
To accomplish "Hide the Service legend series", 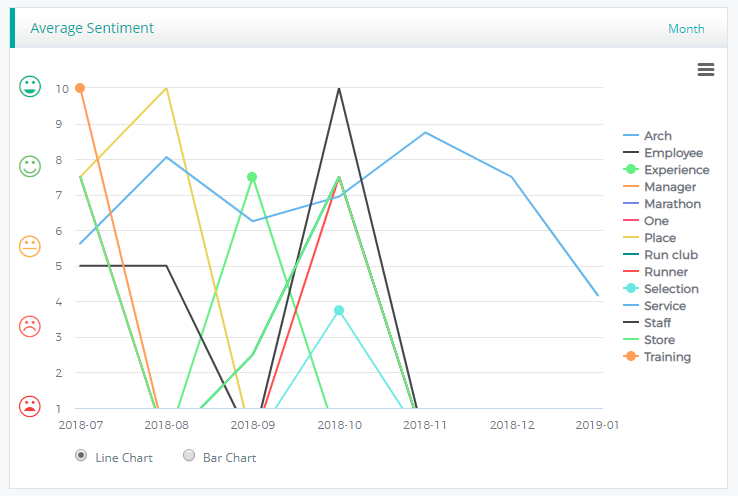I will (654, 306).
